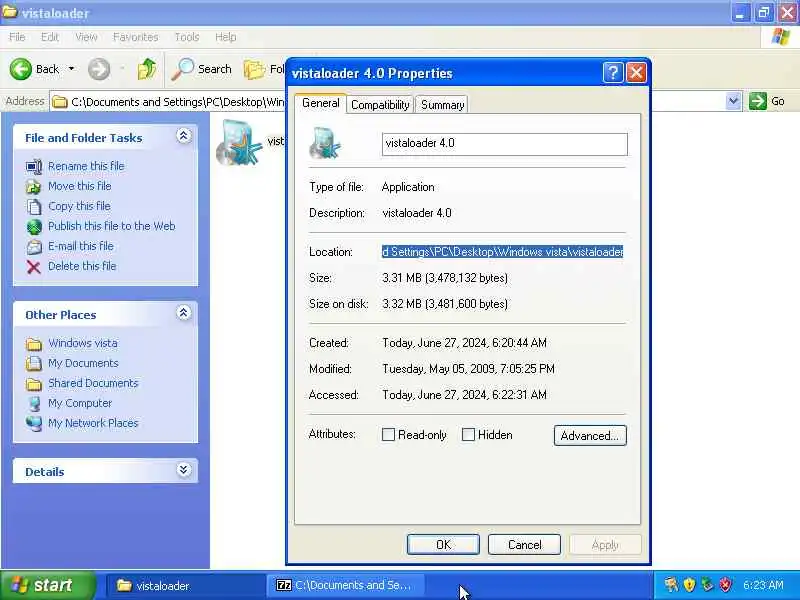Click the Copy this file icon
The image size is (800, 600).
[34, 207]
